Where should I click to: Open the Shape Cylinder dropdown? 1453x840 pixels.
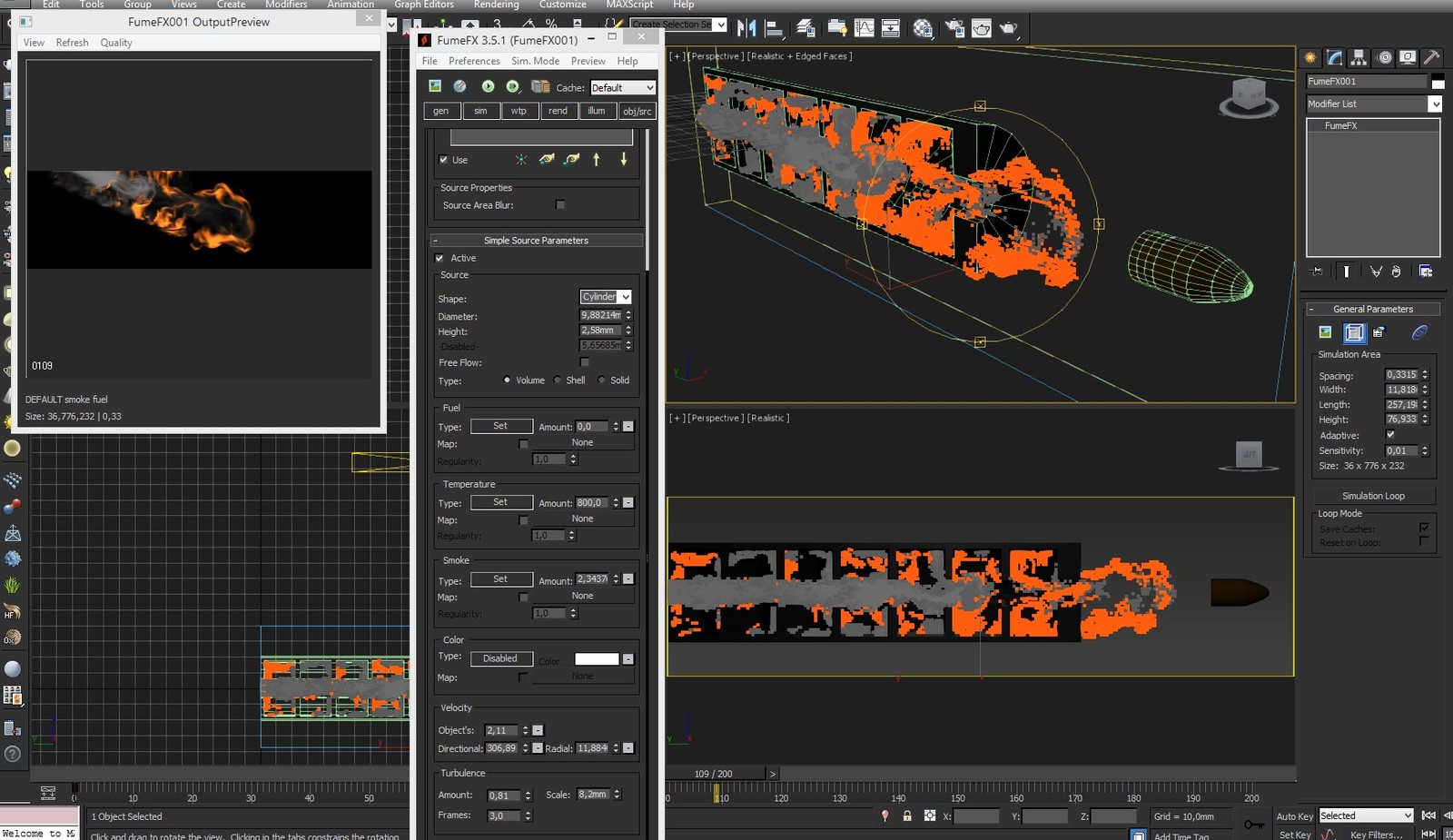pos(606,297)
